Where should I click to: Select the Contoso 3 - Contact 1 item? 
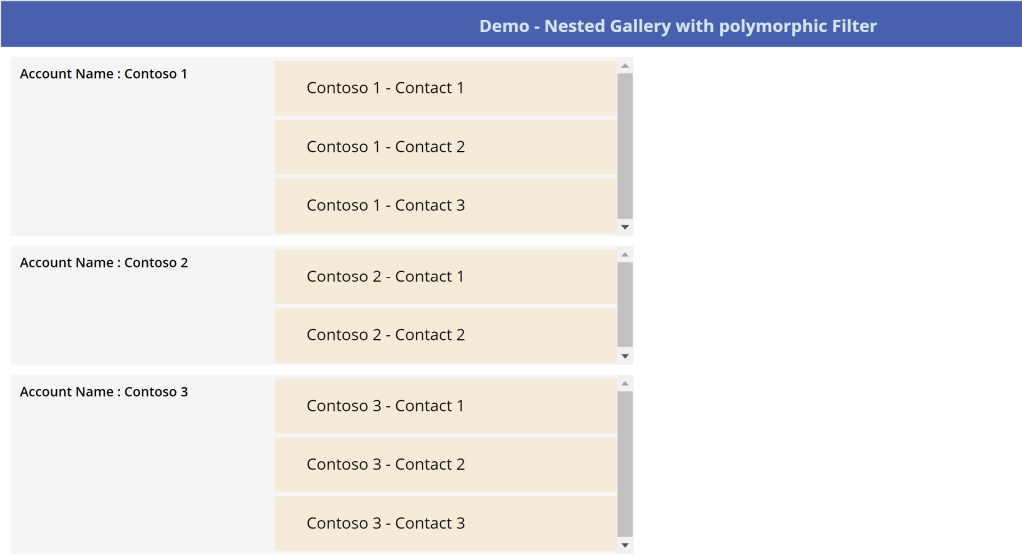pyautogui.click(x=445, y=406)
